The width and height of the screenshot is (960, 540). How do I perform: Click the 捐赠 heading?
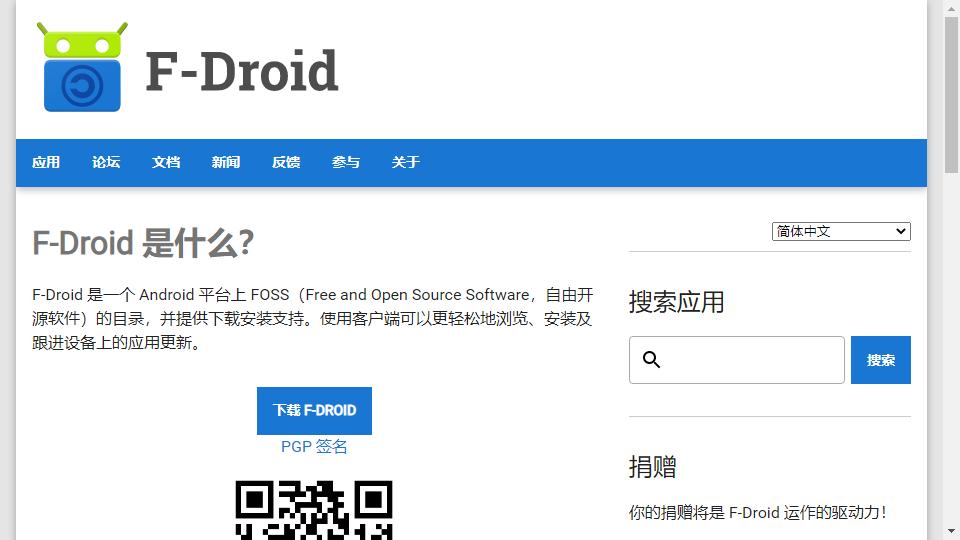point(653,467)
